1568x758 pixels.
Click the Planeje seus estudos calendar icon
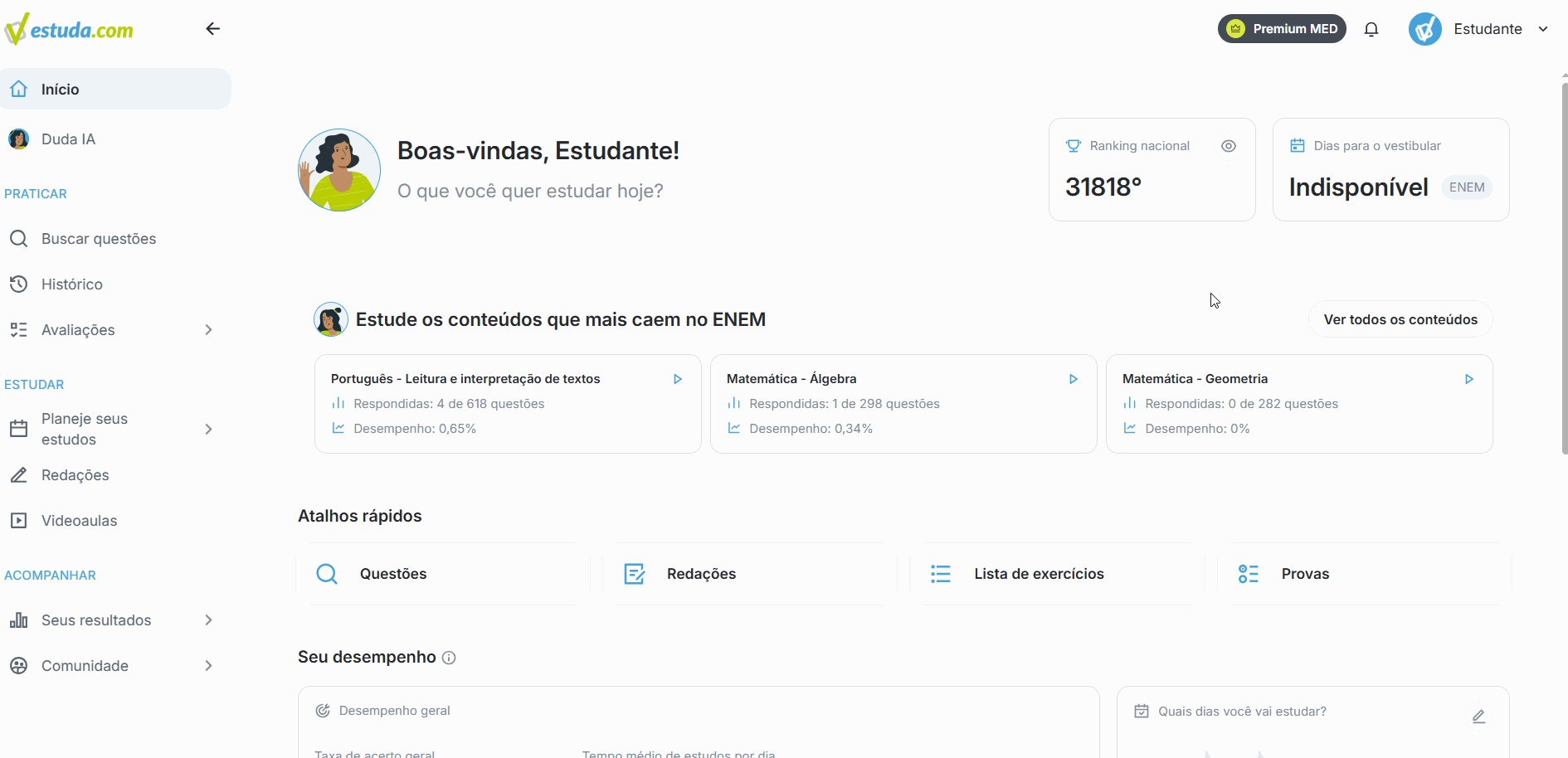[x=19, y=429]
